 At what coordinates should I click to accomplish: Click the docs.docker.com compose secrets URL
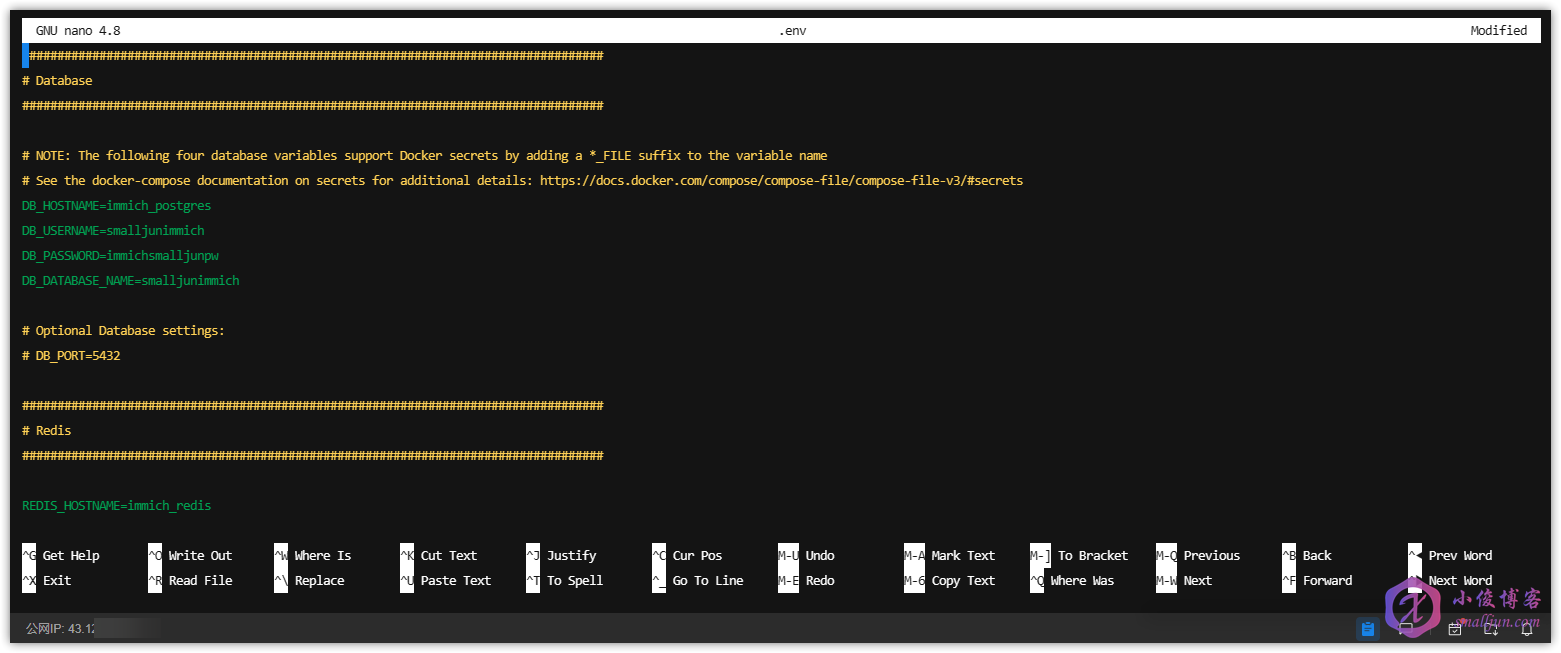(x=781, y=181)
